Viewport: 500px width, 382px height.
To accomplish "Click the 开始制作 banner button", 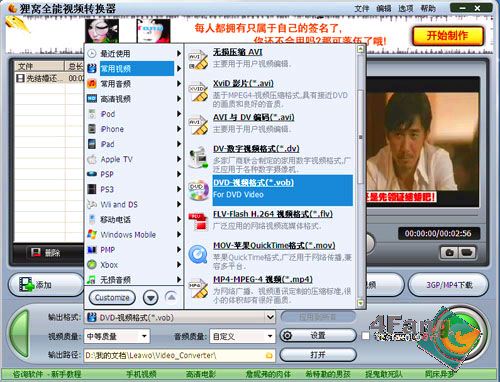I will 448,36.
